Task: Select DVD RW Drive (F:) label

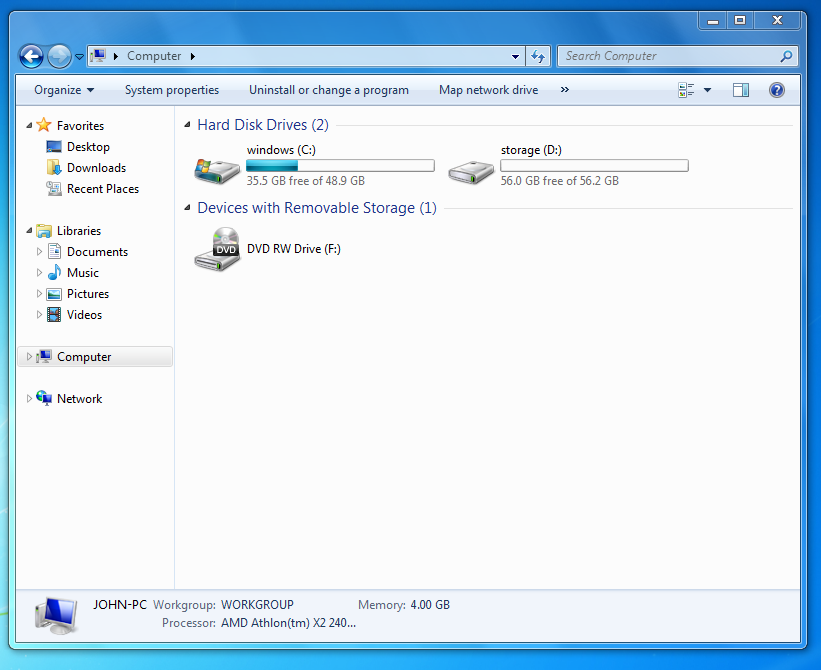Action: click(294, 249)
